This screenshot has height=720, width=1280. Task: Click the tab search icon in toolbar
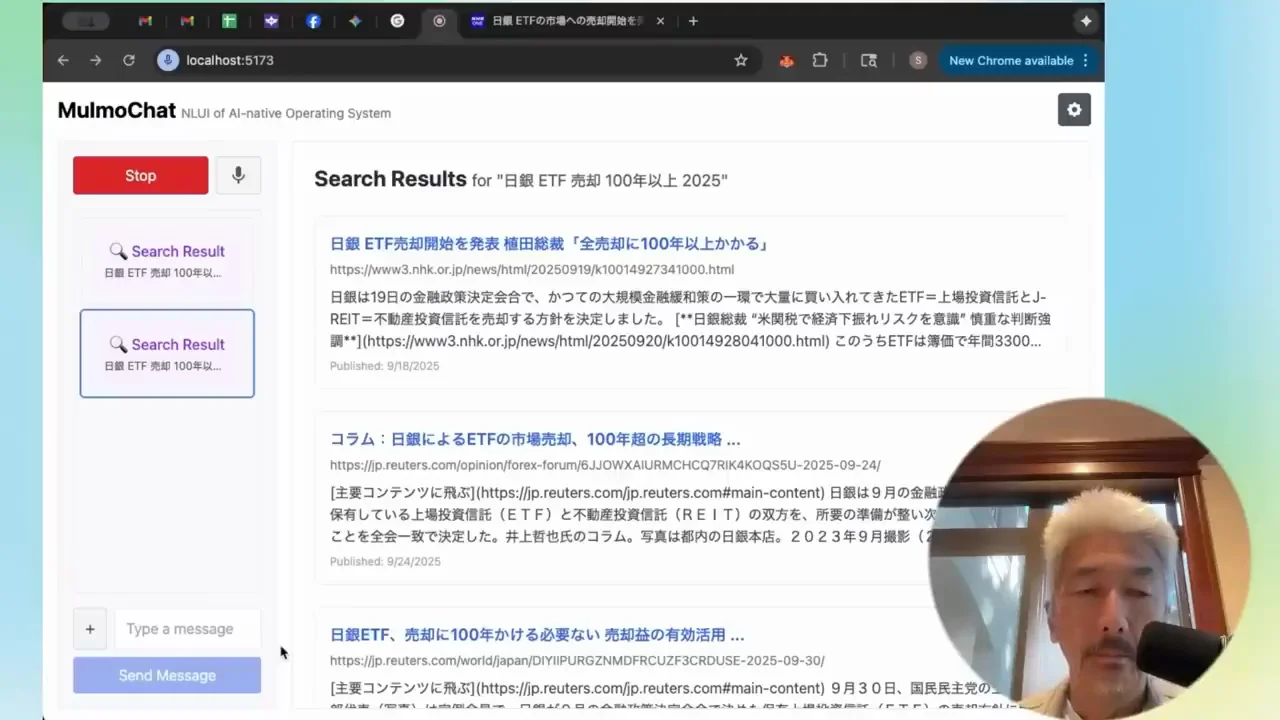869,60
